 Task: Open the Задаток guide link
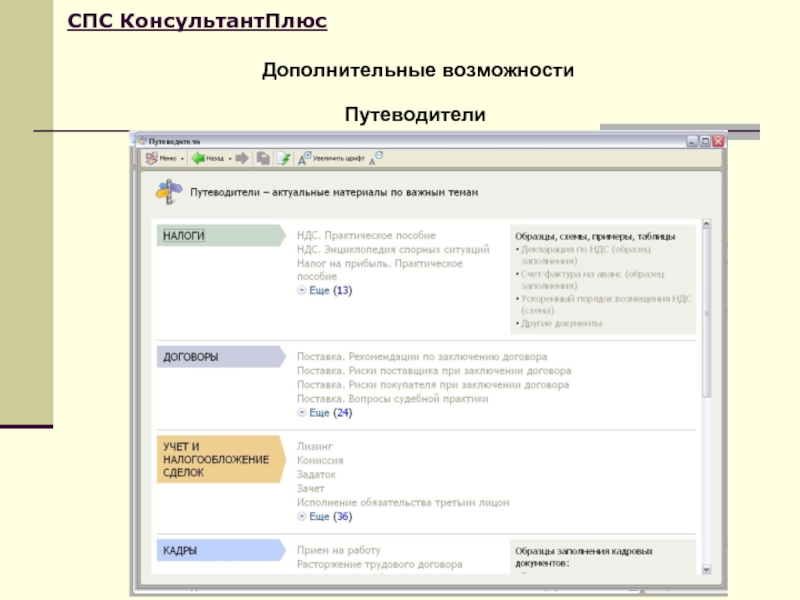tap(316, 474)
